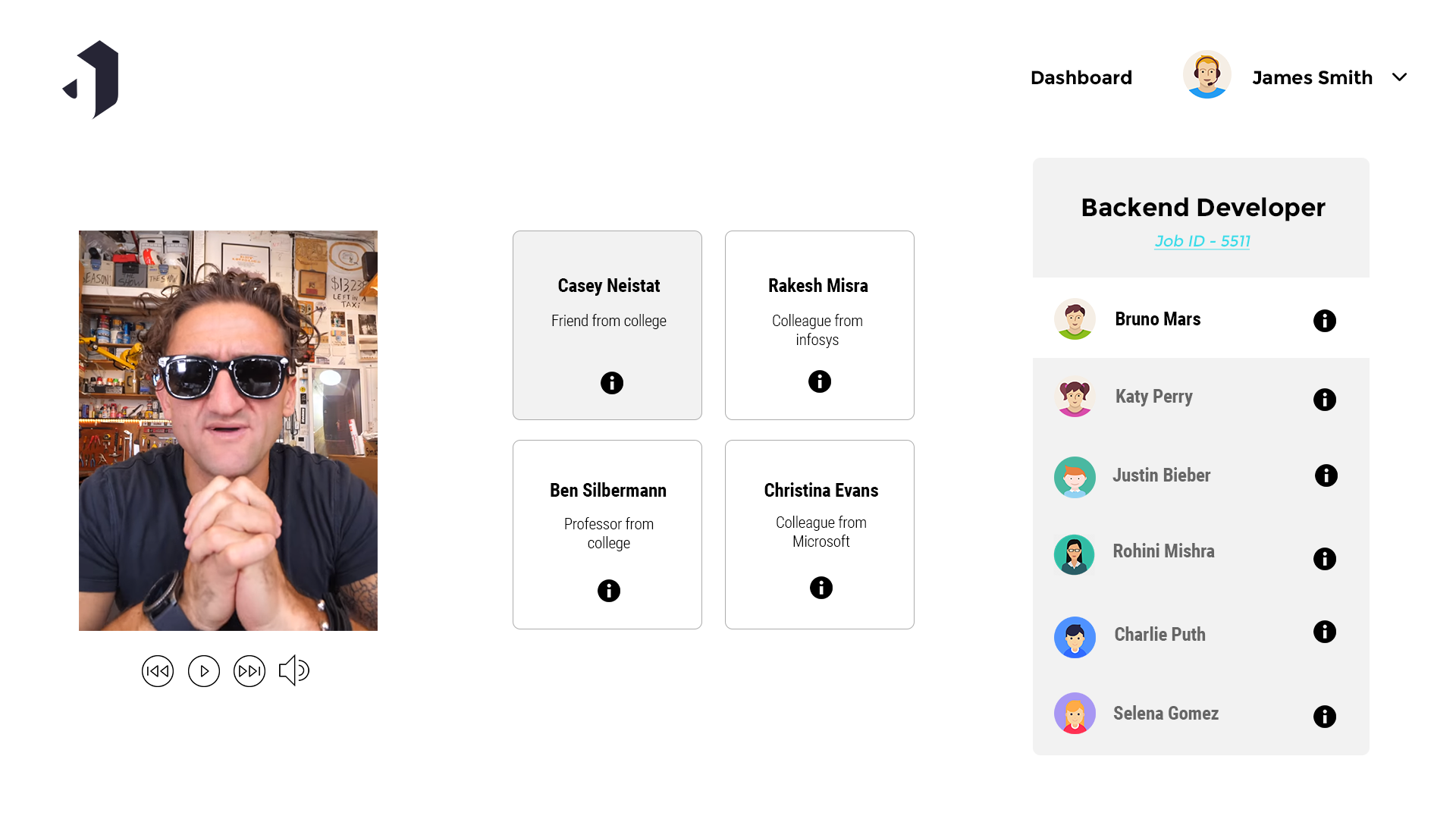Click James Smith profile avatar

(x=1207, y=74)
